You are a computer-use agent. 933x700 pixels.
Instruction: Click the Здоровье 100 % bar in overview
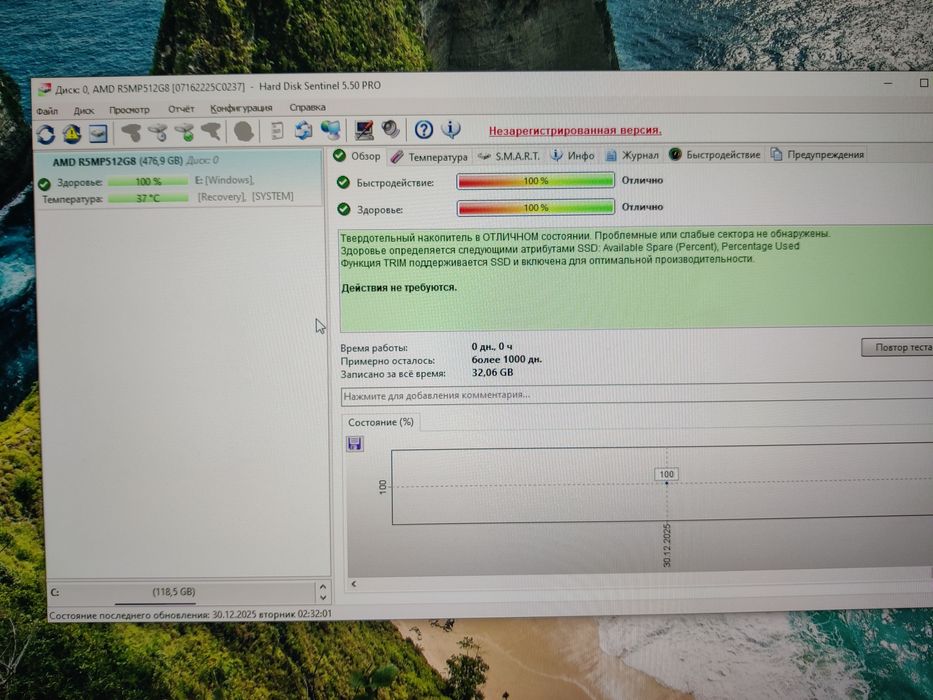pos(536,207)
